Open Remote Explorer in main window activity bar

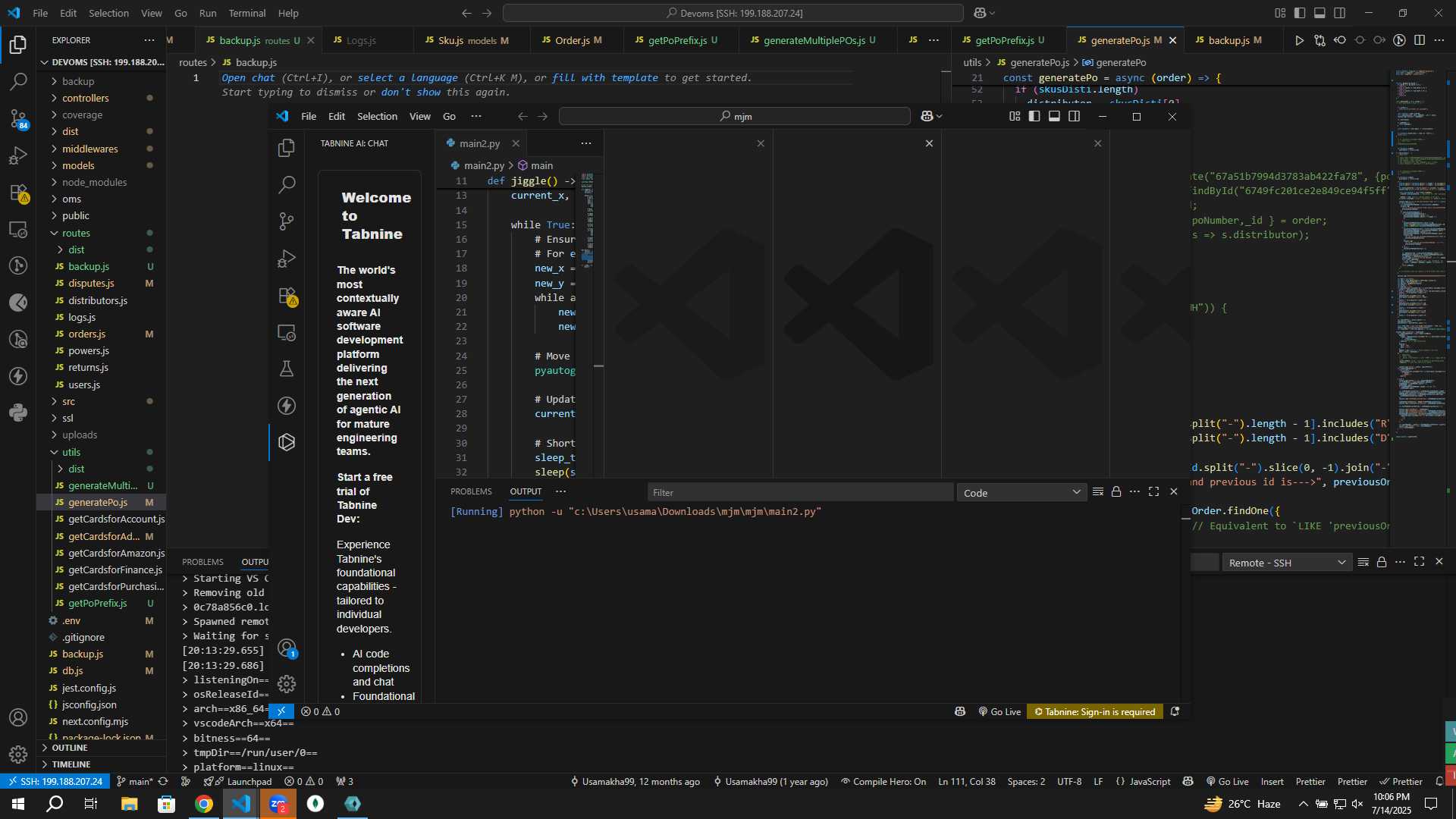point(18,229)
